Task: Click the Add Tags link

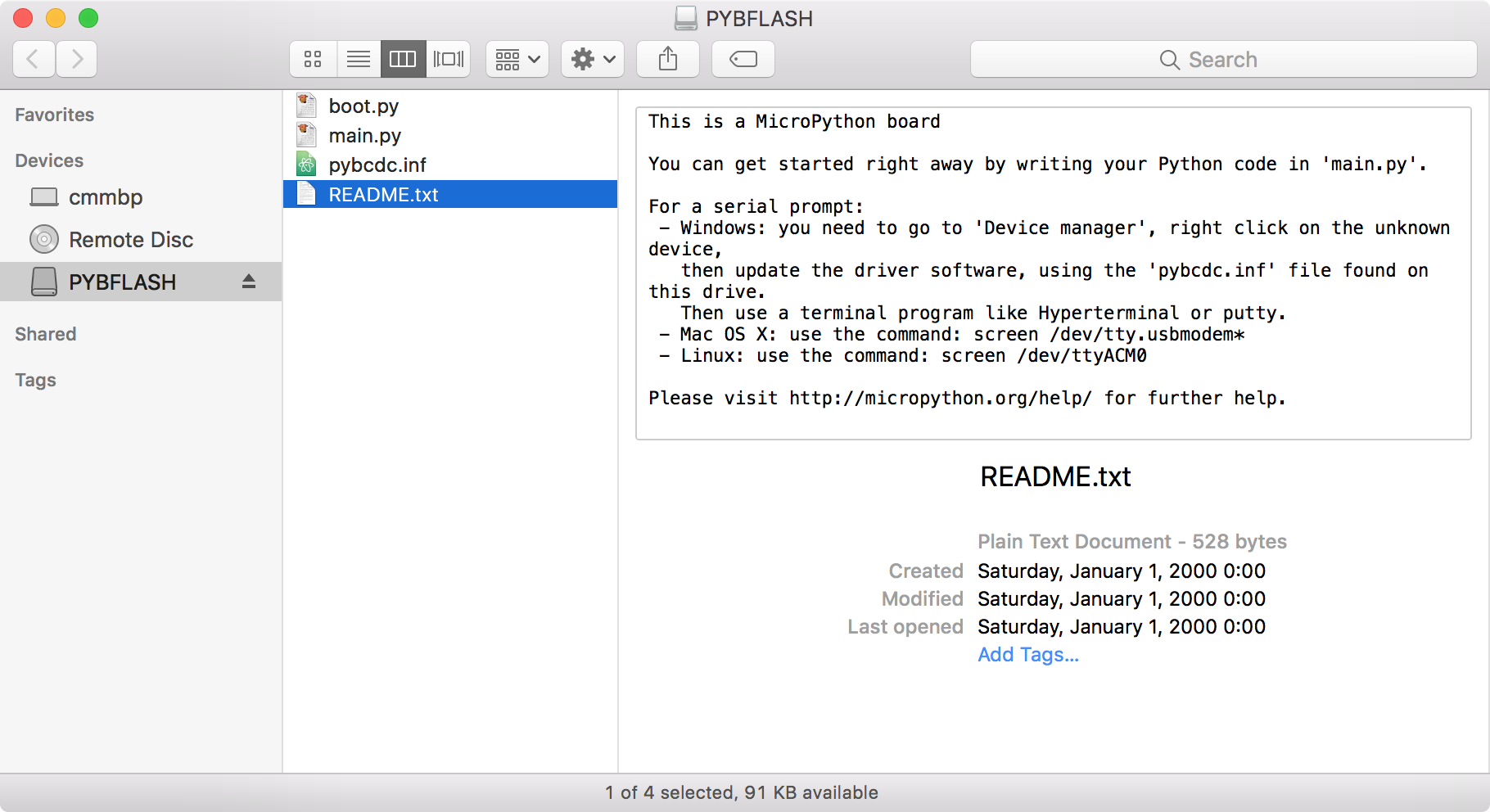Action: coord(1027,654)
